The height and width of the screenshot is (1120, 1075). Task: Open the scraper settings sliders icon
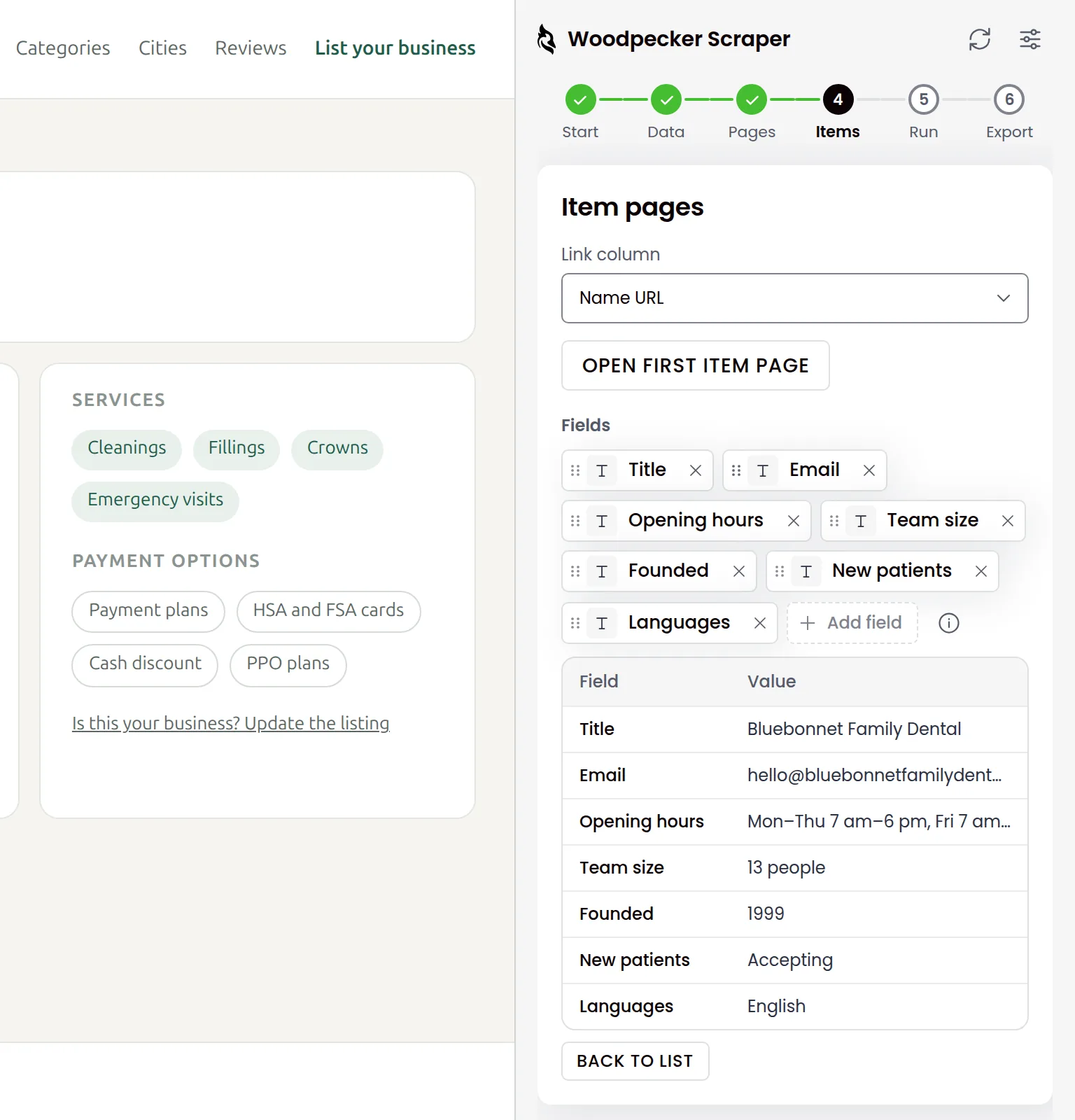1030,39
